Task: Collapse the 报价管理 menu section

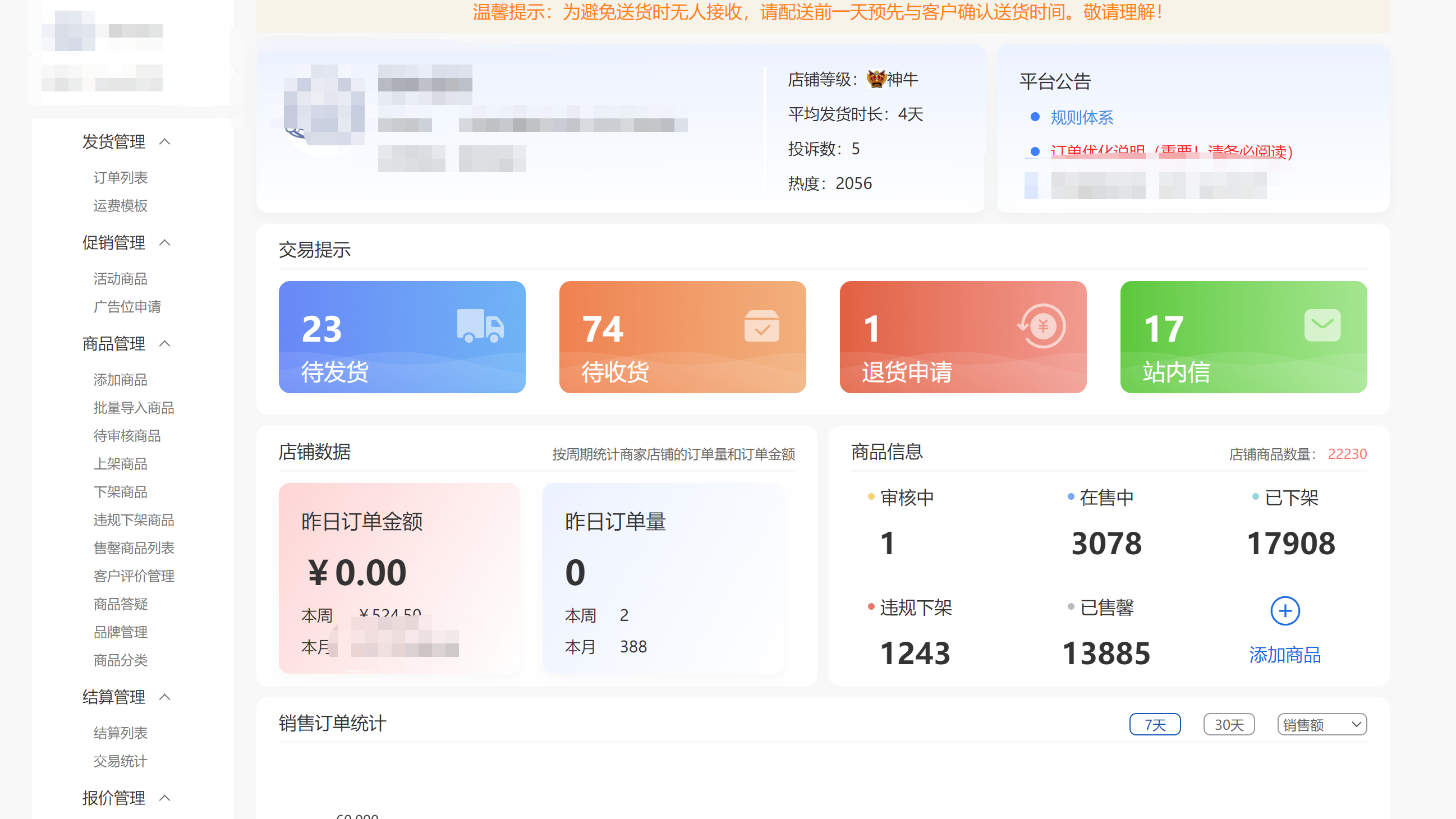Action: tap(164, 798)
